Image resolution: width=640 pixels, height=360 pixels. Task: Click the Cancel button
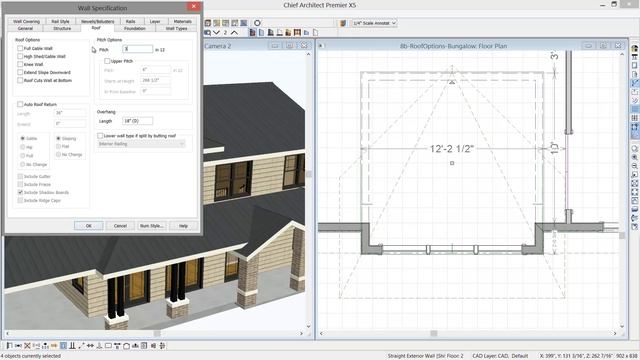click(120, 225)
